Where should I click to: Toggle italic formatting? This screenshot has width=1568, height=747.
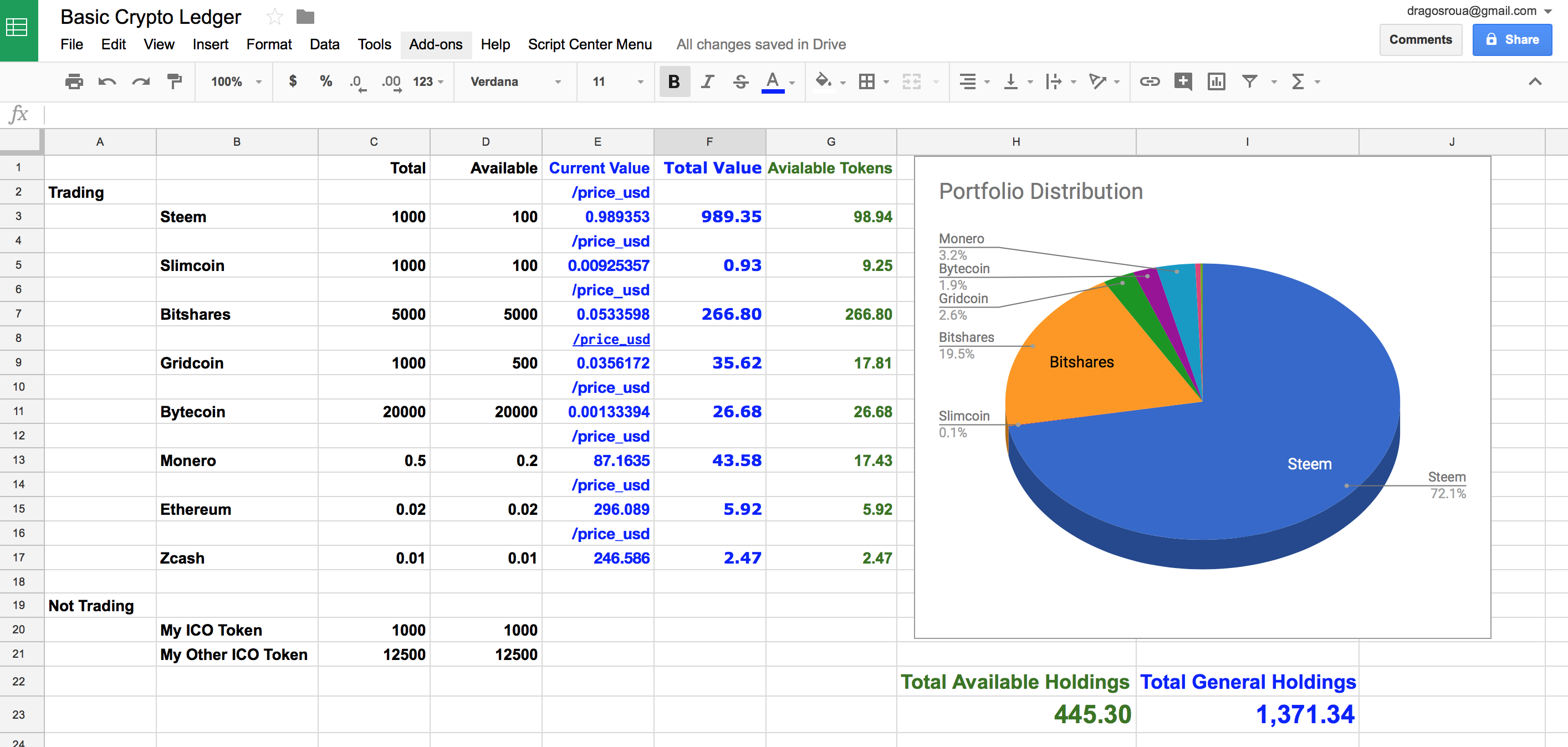click(707, 81)
